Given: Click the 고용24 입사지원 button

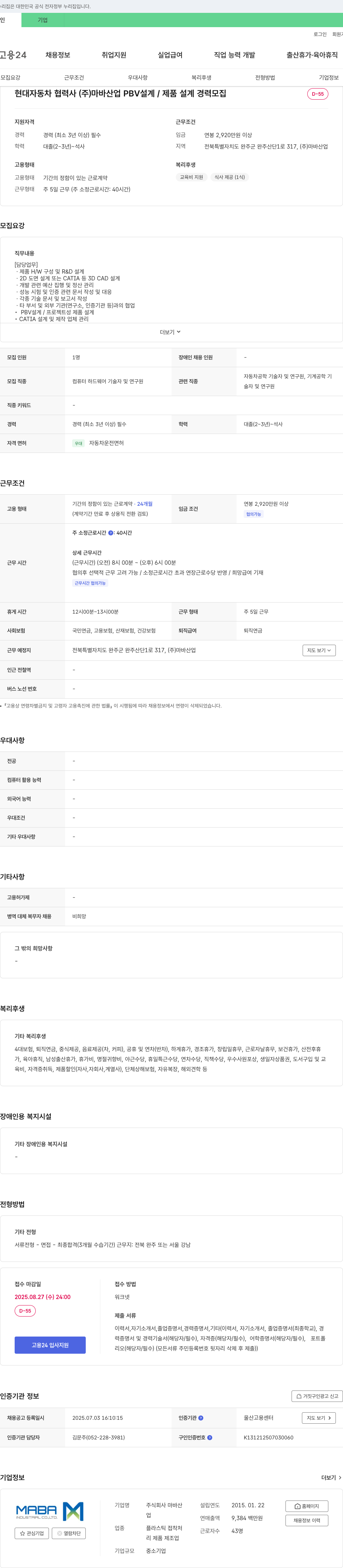Looking at the screenshot, I should [x=50, y=1345].
